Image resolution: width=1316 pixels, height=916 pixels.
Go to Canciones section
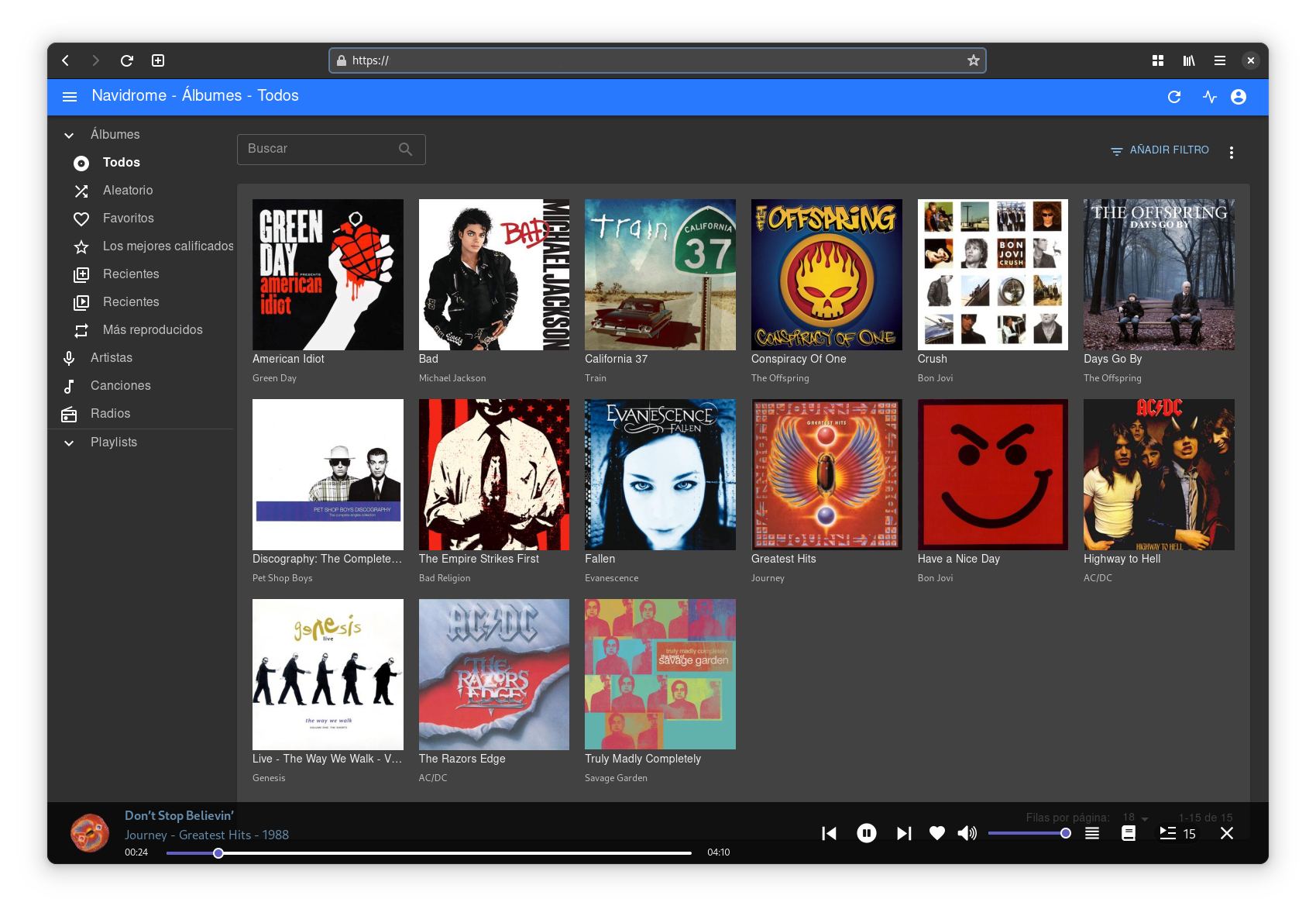pyautogui.click(x=140, y=385)
